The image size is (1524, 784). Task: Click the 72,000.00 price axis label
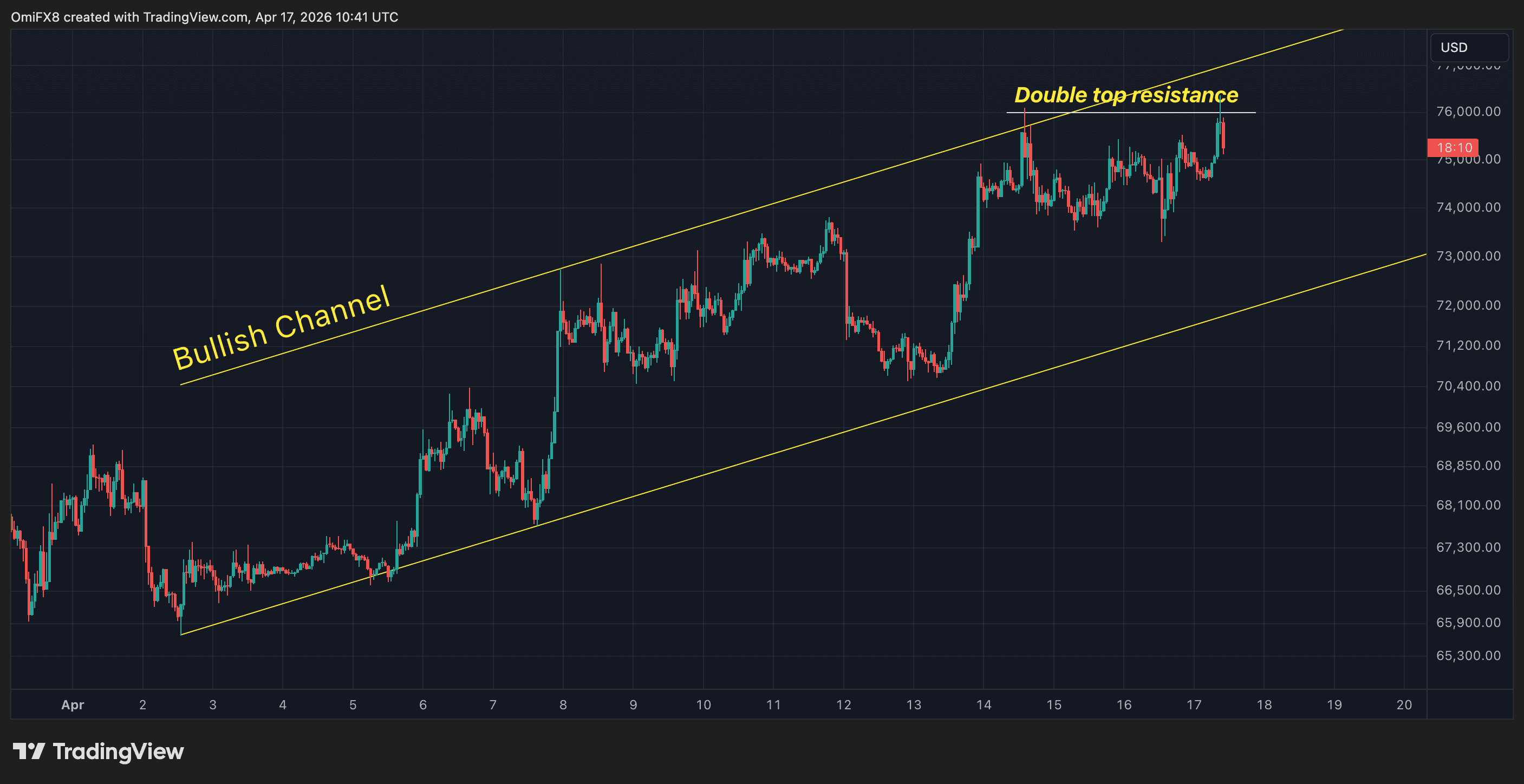pyautogui.click(x=1468, y=305)
